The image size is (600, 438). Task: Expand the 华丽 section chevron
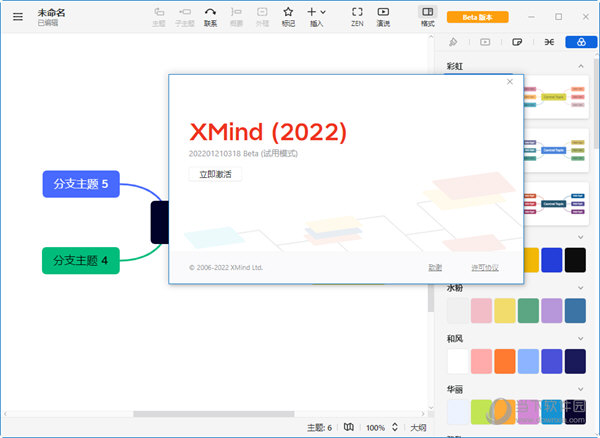click(x=581, y=389)
